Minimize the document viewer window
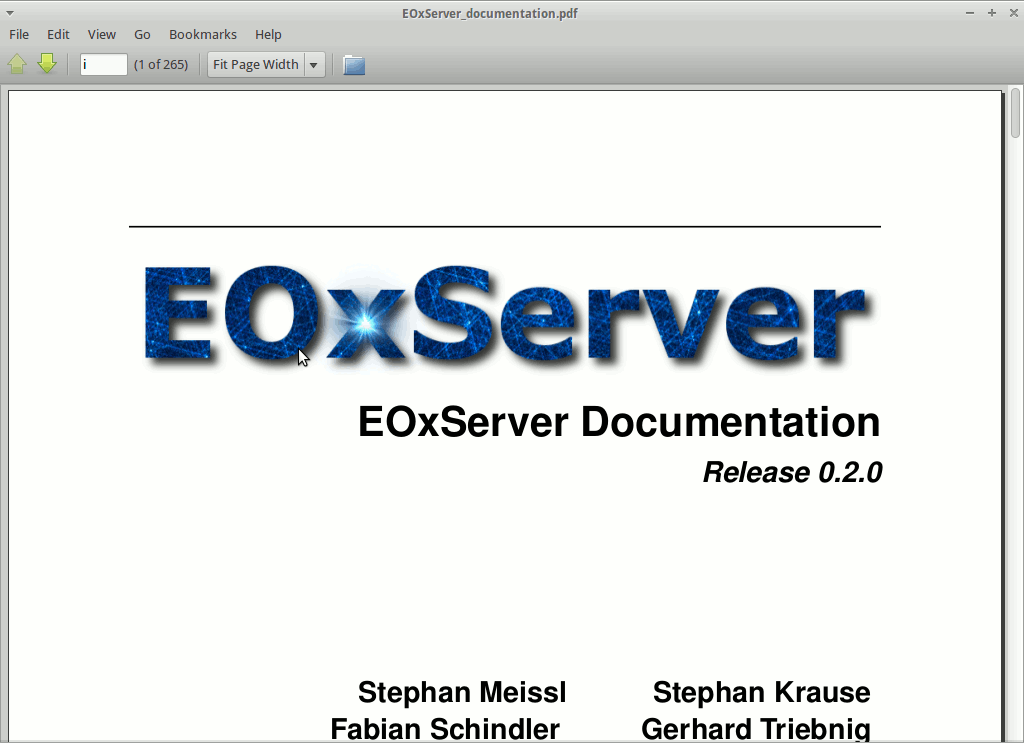Image resolution: width=1024 pixels, height=743 pixels. click(970, 13)
